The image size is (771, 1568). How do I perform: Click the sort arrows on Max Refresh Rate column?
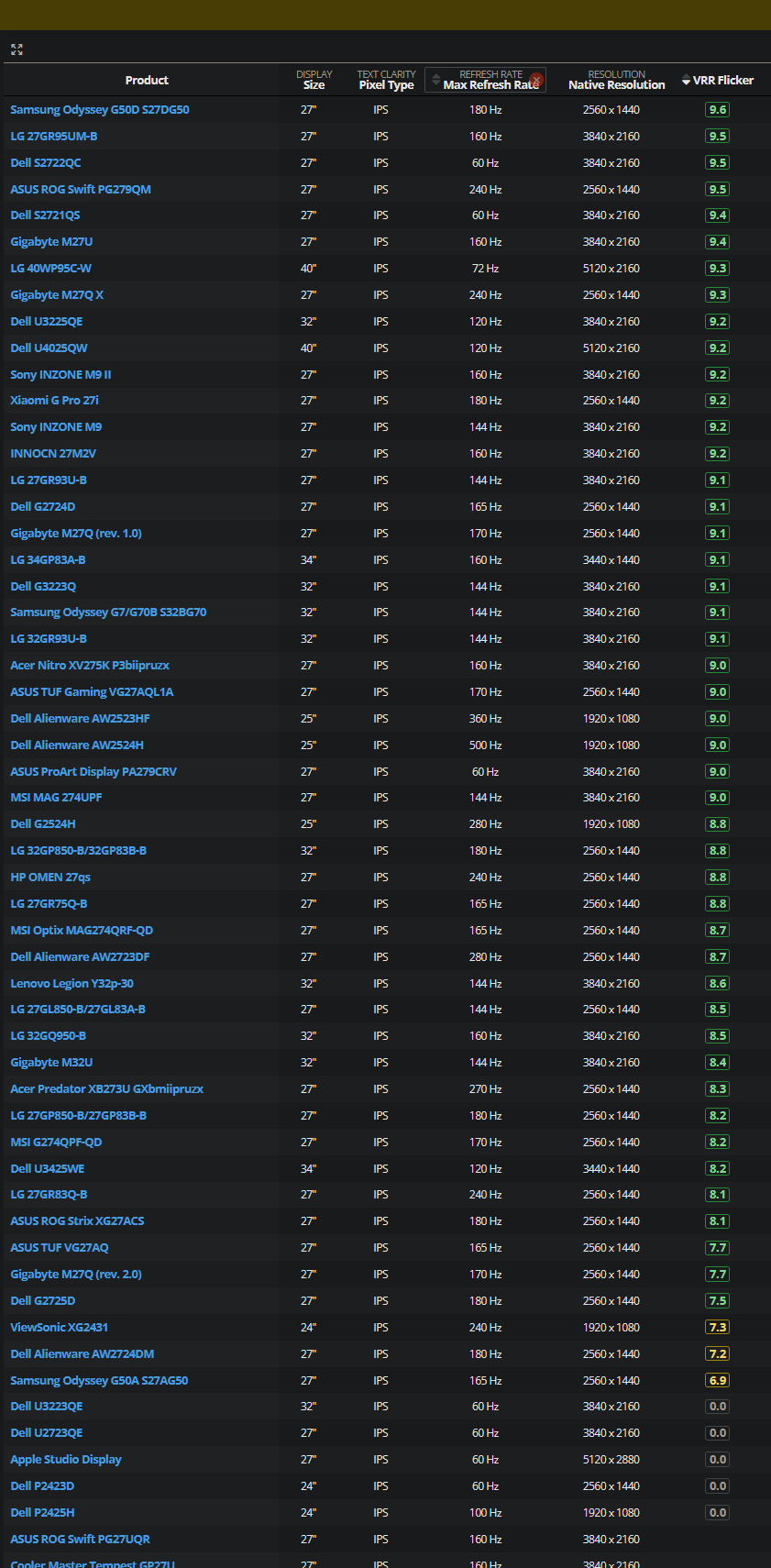click(435, 80)
